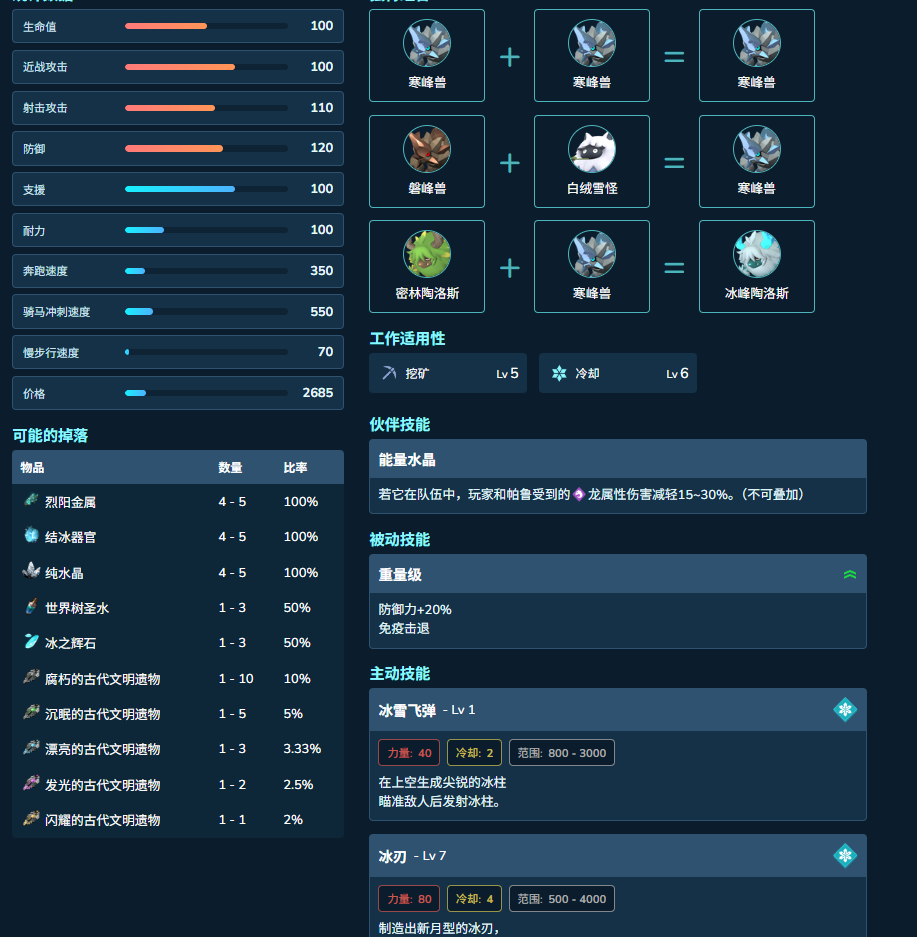
Task: Click the 纯水晶 item icon
Action: click(x=31, y=571)
